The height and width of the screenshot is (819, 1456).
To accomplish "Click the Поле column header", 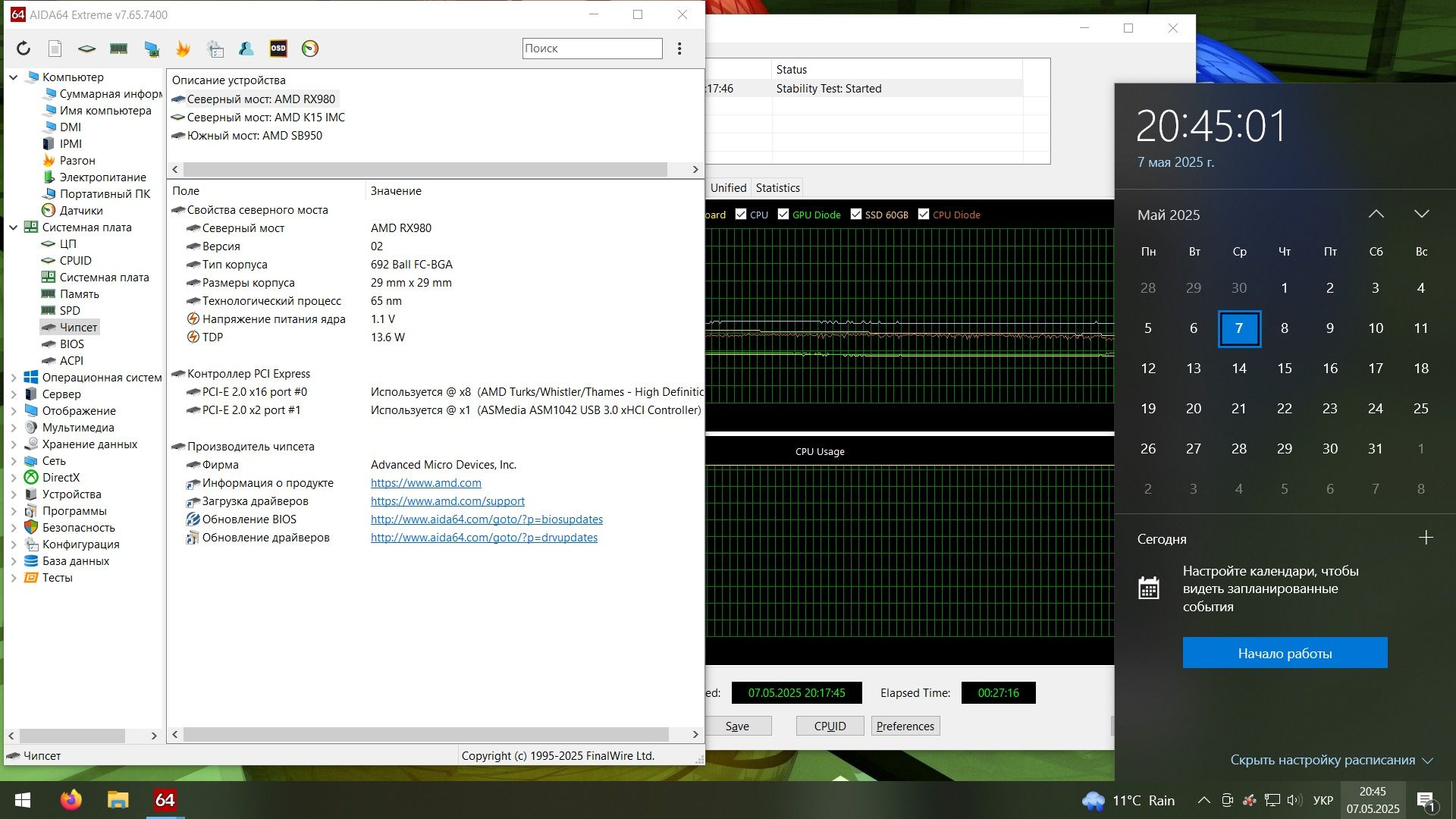I will 266,190.
